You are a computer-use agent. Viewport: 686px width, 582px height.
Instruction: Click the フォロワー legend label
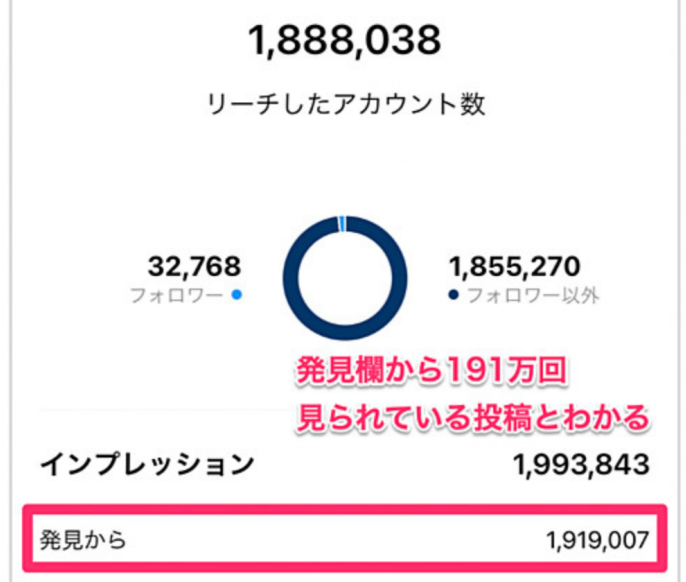tap(177, 297)
